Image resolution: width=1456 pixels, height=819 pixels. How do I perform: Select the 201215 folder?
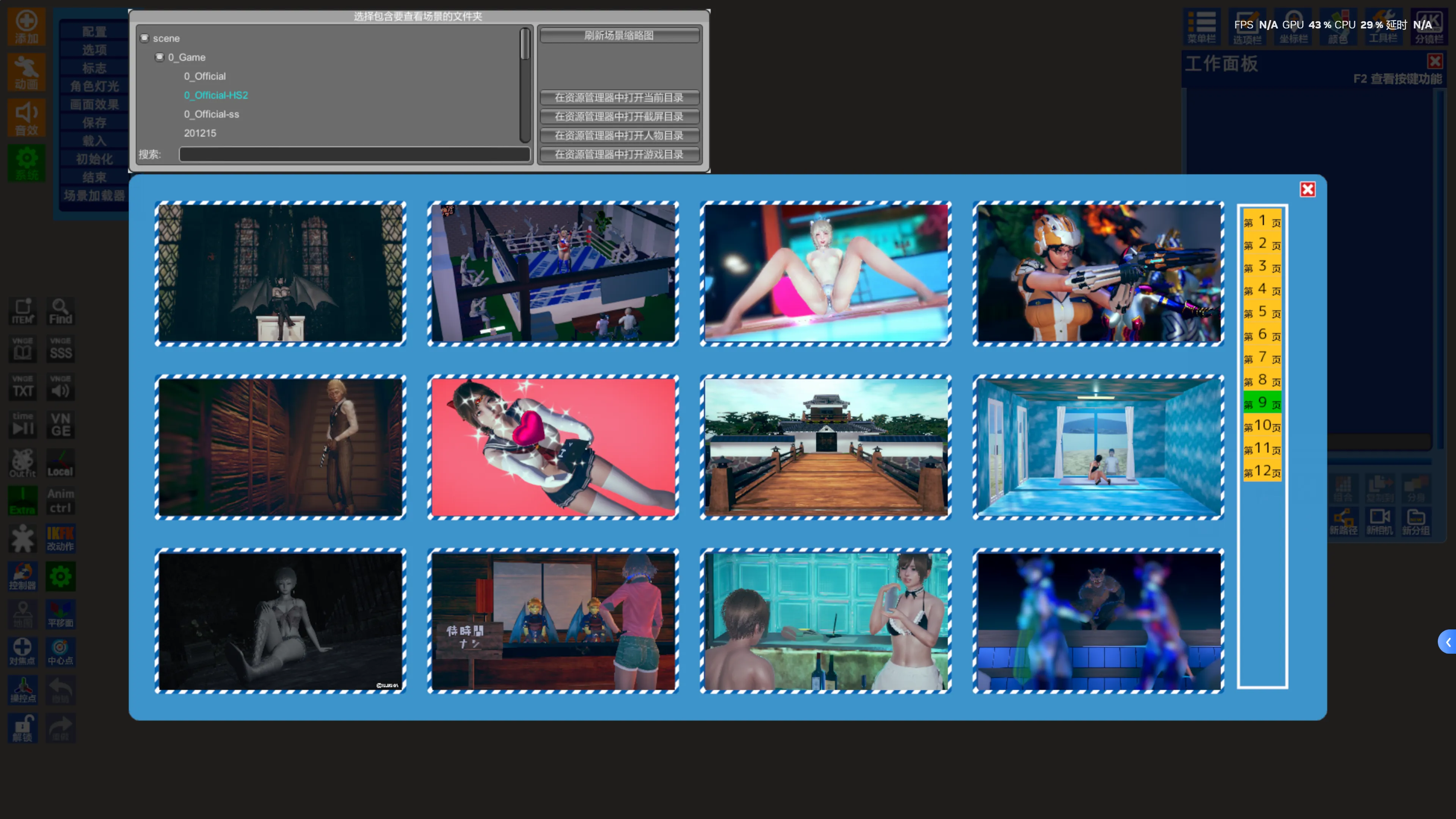200,133
